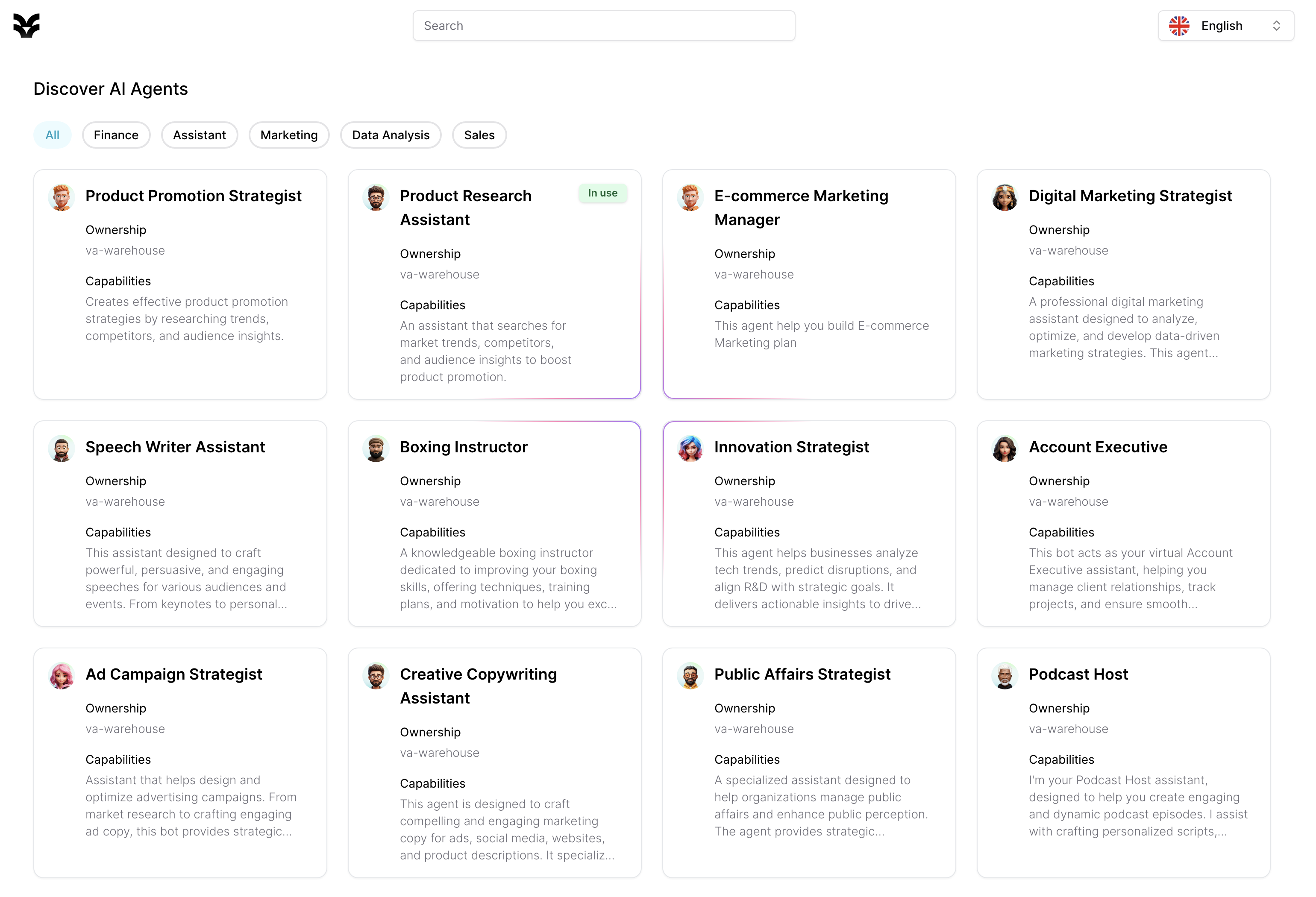Enable the Finance category filter
The height and width of the screenshot is (897, 1316).
[x=116, y=135]
